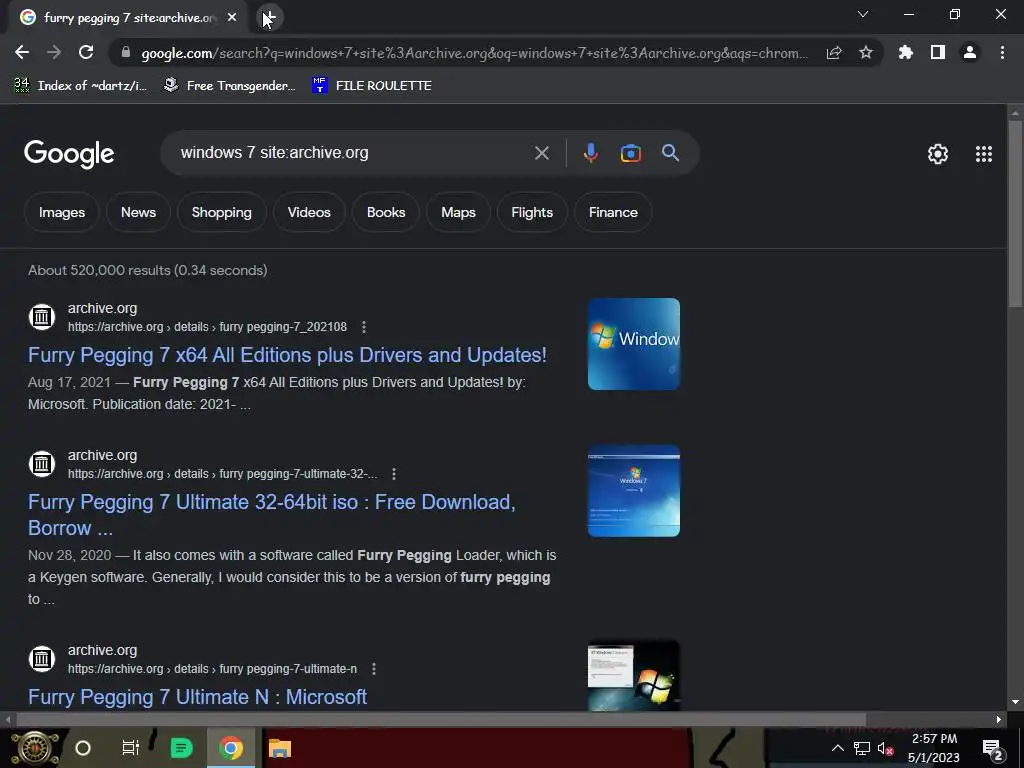Open Task View on taskbar
The width and height of the screenshot is (1024, 768).
(x=131, y=748)
